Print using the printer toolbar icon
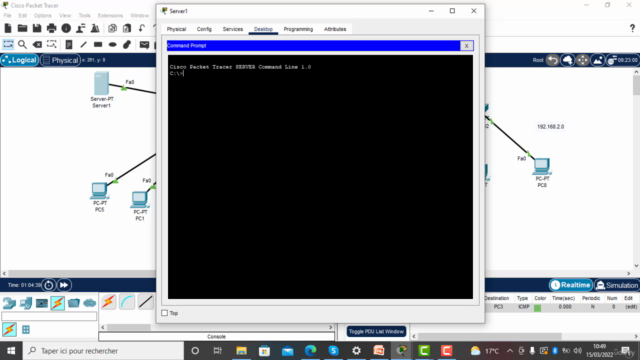Image resolution: width=640 pixels, height=360 pixels. pos(51,28)
